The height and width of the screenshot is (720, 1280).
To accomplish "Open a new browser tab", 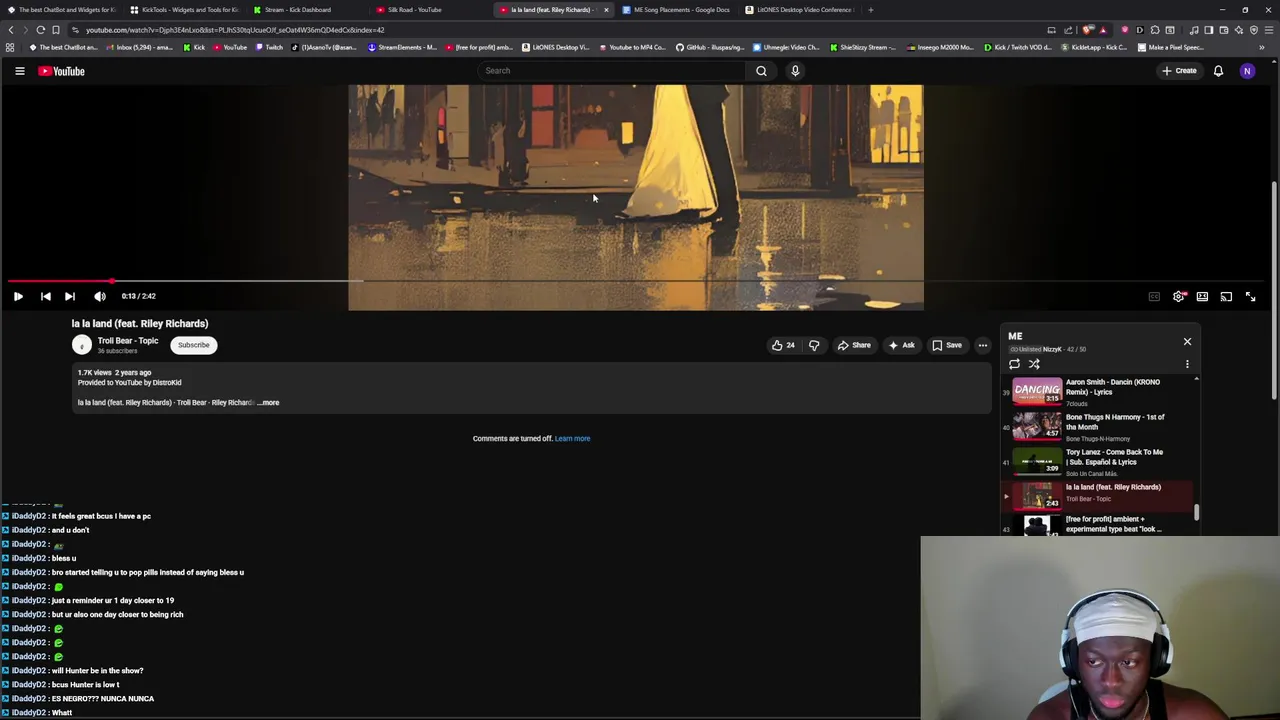I will pos(870,10).
